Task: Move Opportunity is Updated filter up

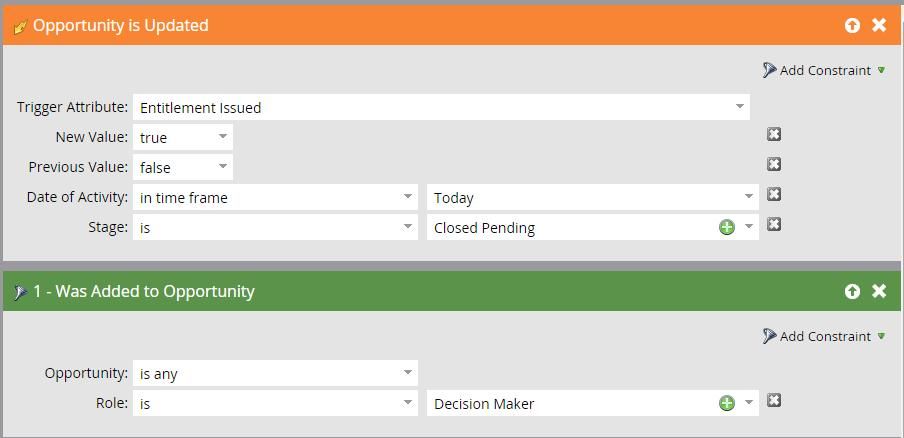Action: [852, 26]
